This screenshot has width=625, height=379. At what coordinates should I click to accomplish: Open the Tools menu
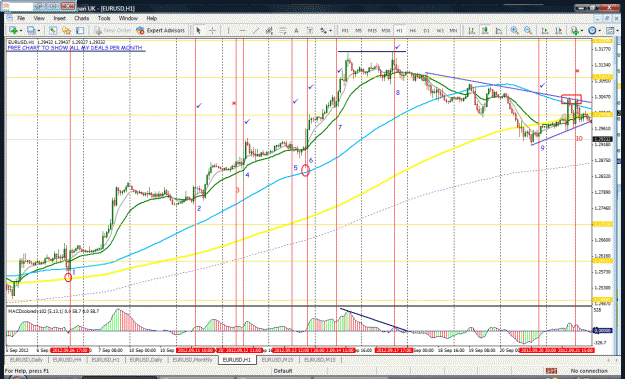coord(104,18)
